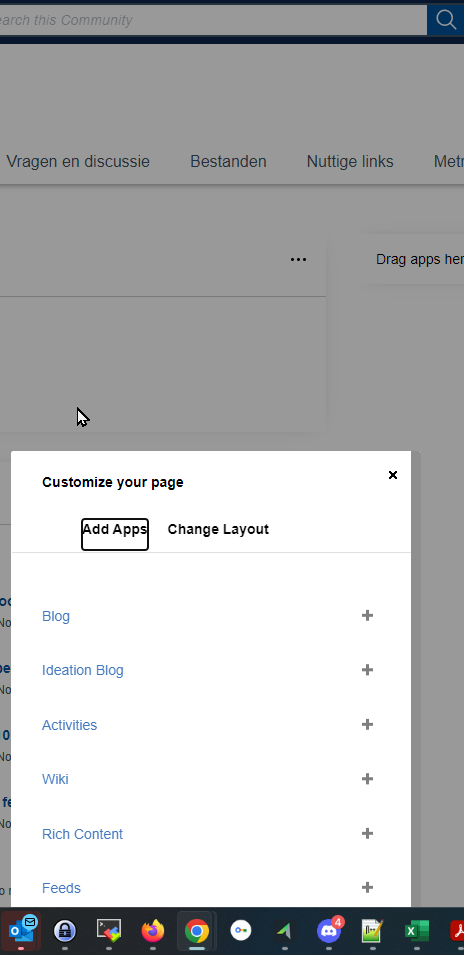
Task: Switch to the Add Apps tab
Action: 114,530
